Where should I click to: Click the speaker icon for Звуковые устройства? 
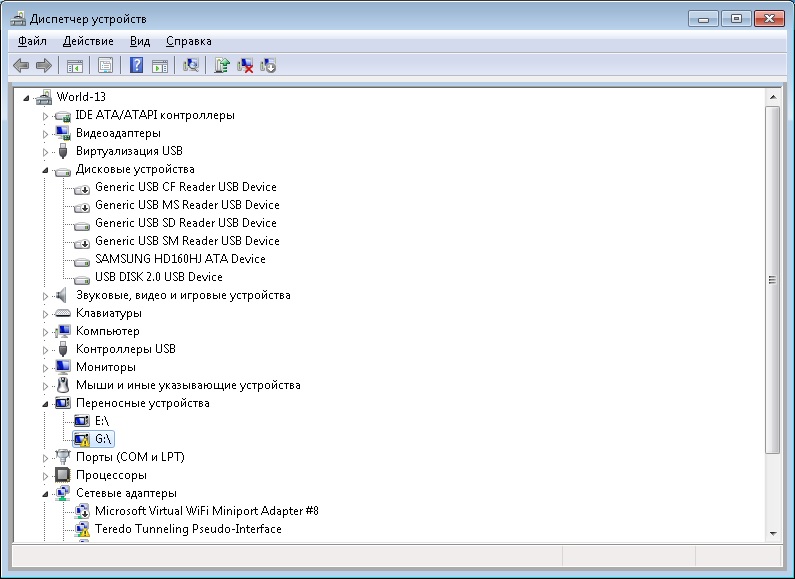[x=61, y=295]
